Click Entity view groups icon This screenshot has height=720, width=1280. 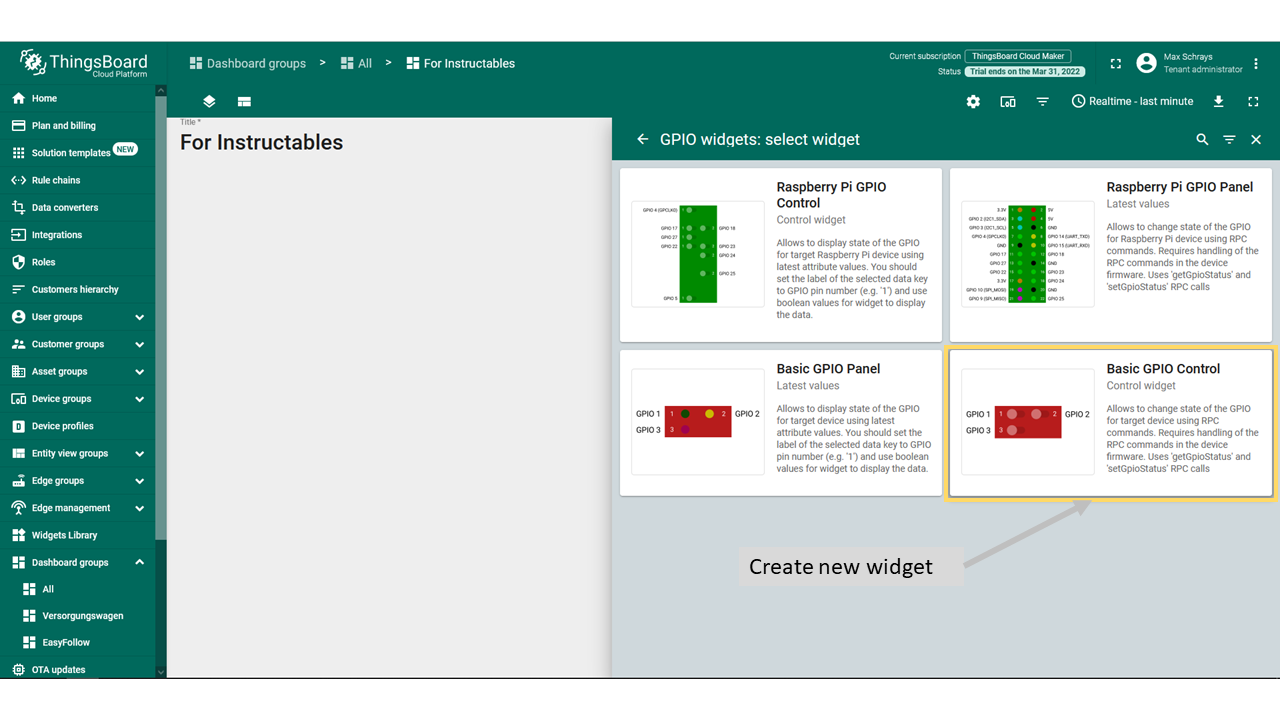pos(18,453)
